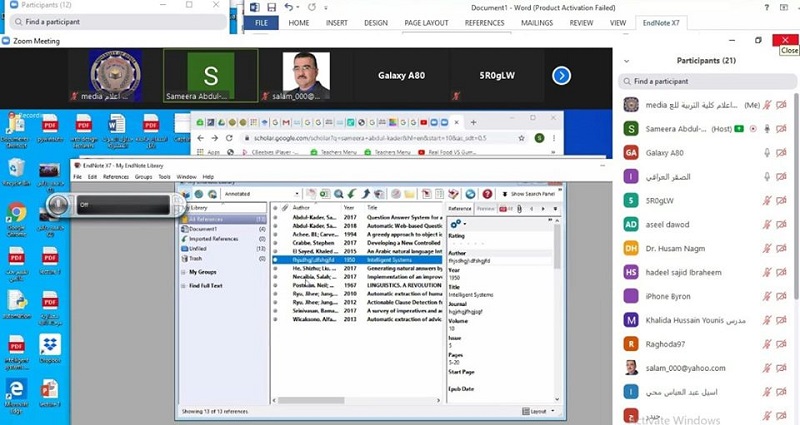Click muted mic icon for hadeel sajid ibraheem
Screen dimensions: 800x425
click(x=766, y=272)
